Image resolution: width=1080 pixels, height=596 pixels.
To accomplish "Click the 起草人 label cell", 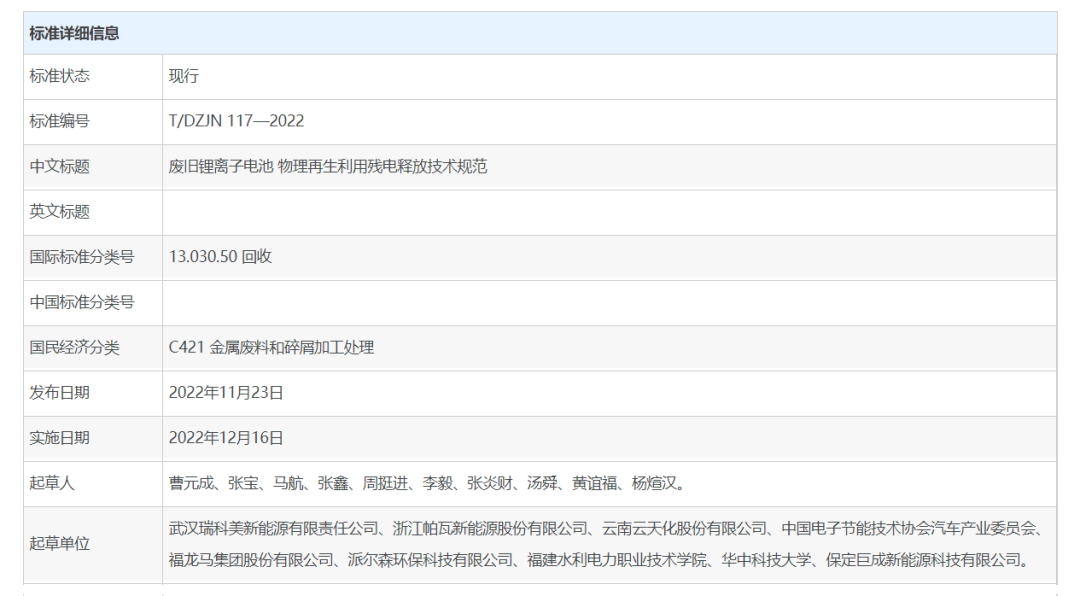I will 52,483.
